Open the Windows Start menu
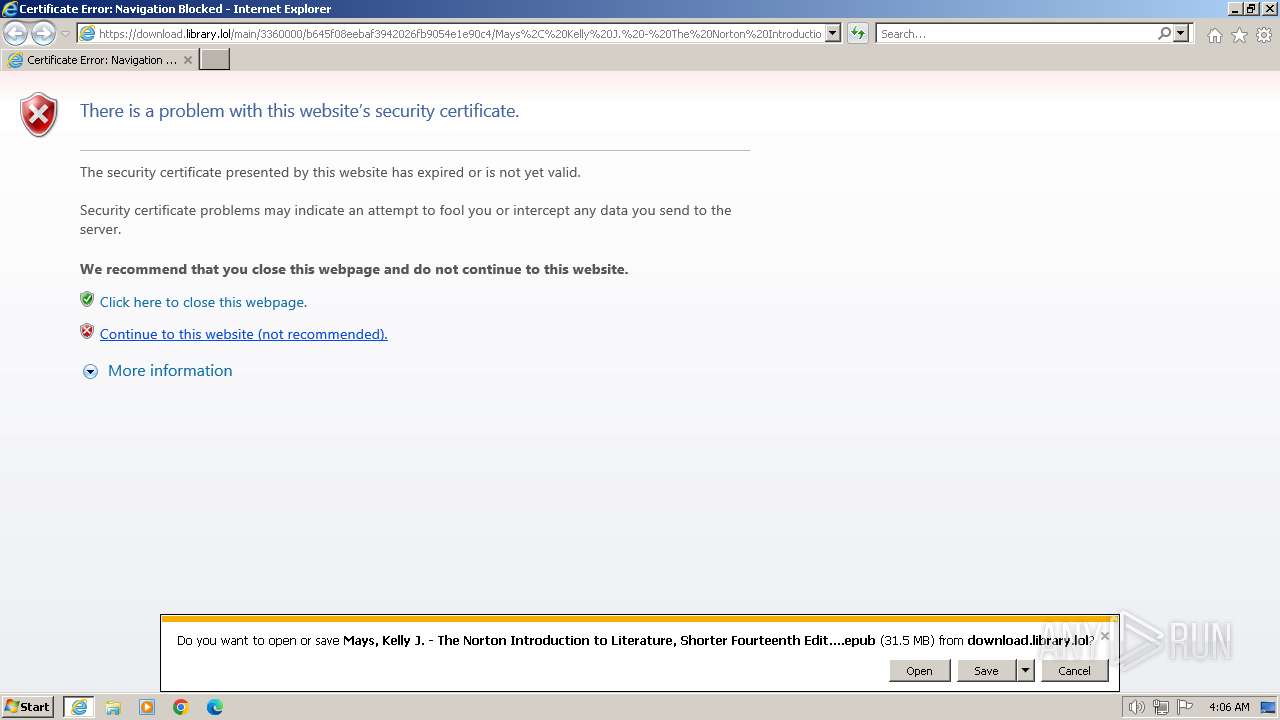 pyautogui.click(x=28, y=707)
